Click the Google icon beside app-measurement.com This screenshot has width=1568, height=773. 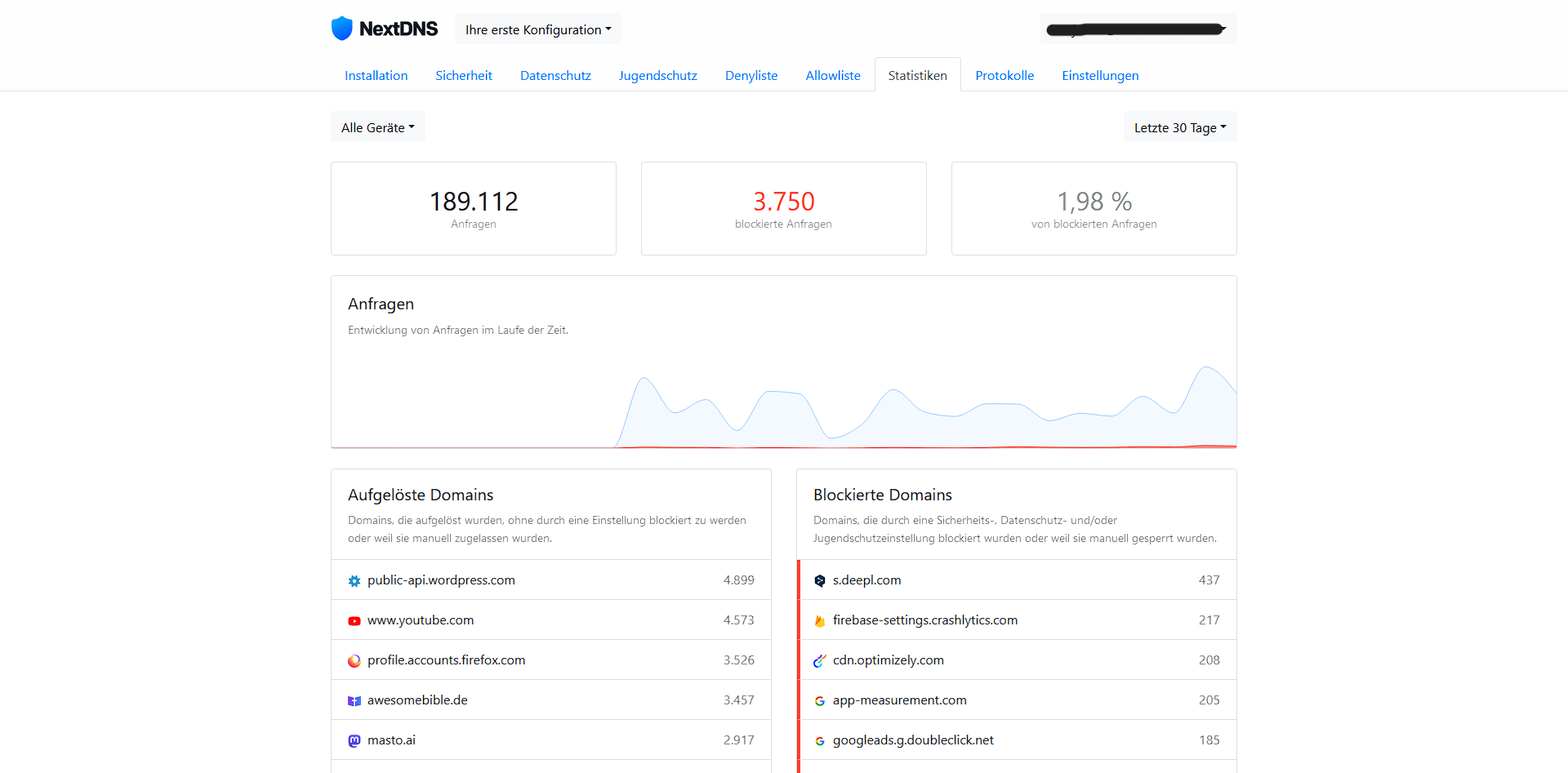pyautogui.click(x=820, y=701)
